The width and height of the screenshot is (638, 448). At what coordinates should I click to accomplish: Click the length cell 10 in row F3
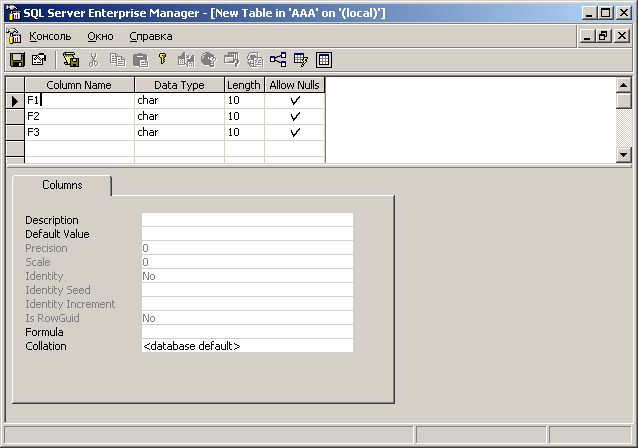tap(244, 132)
